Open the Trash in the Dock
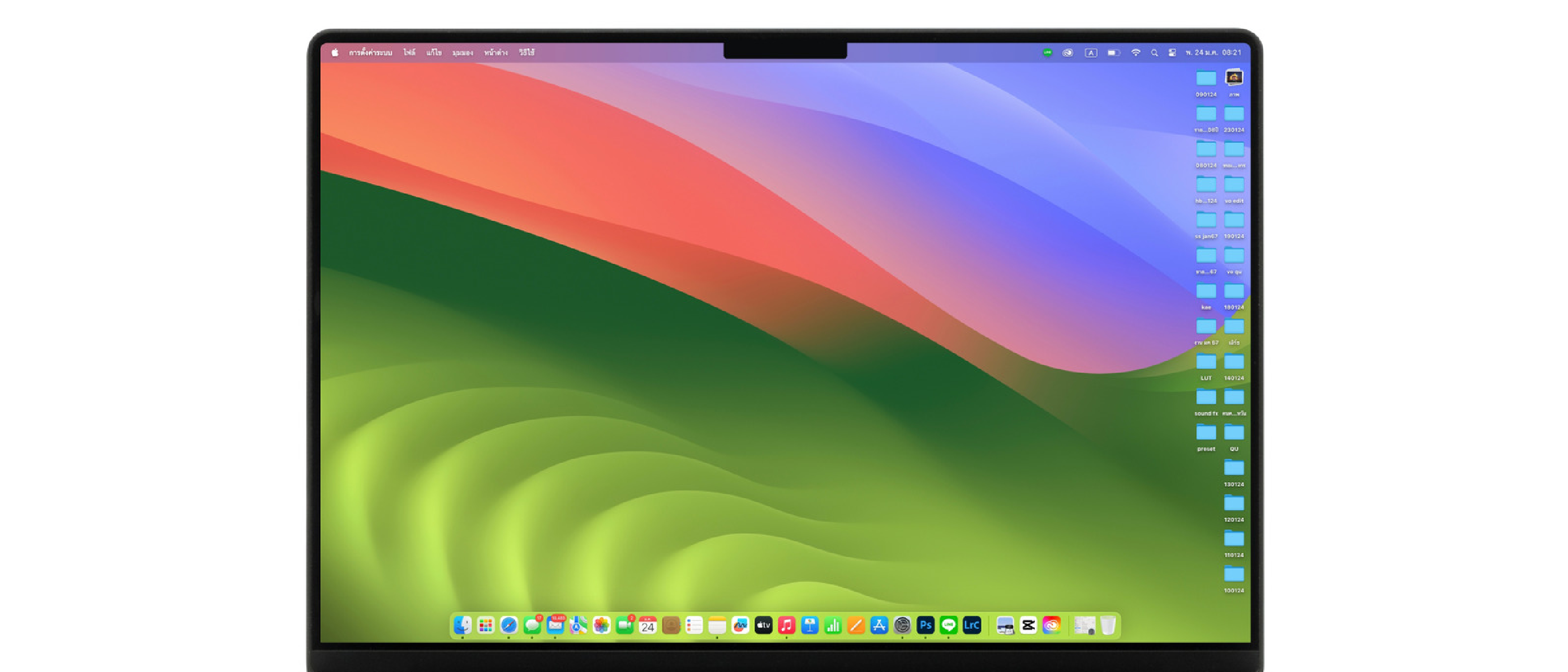1568x672 pixels. (x=1108, y=625)
